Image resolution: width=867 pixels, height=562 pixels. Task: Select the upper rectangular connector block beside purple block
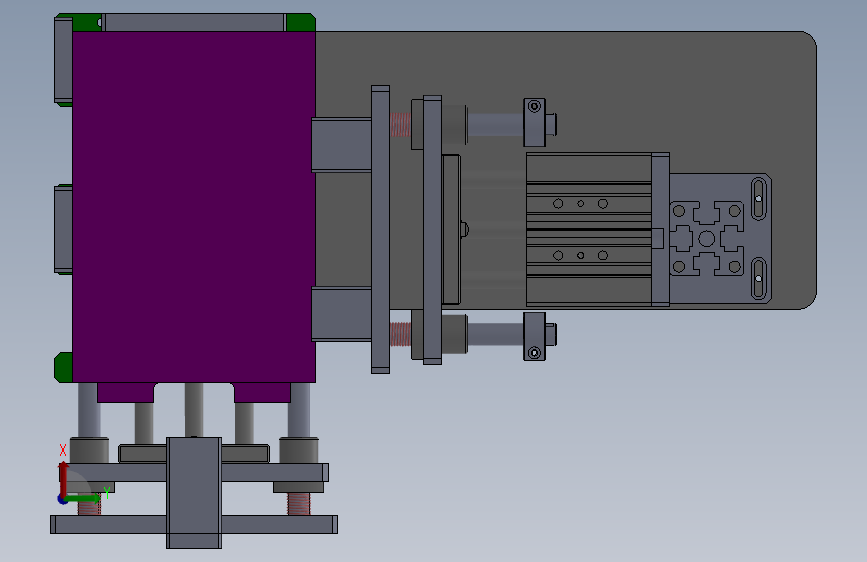point(341,145)
